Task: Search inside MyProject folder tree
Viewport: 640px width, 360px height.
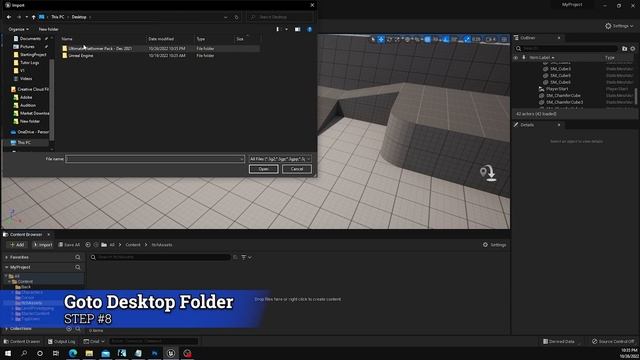Action: (x=78, y=267)
